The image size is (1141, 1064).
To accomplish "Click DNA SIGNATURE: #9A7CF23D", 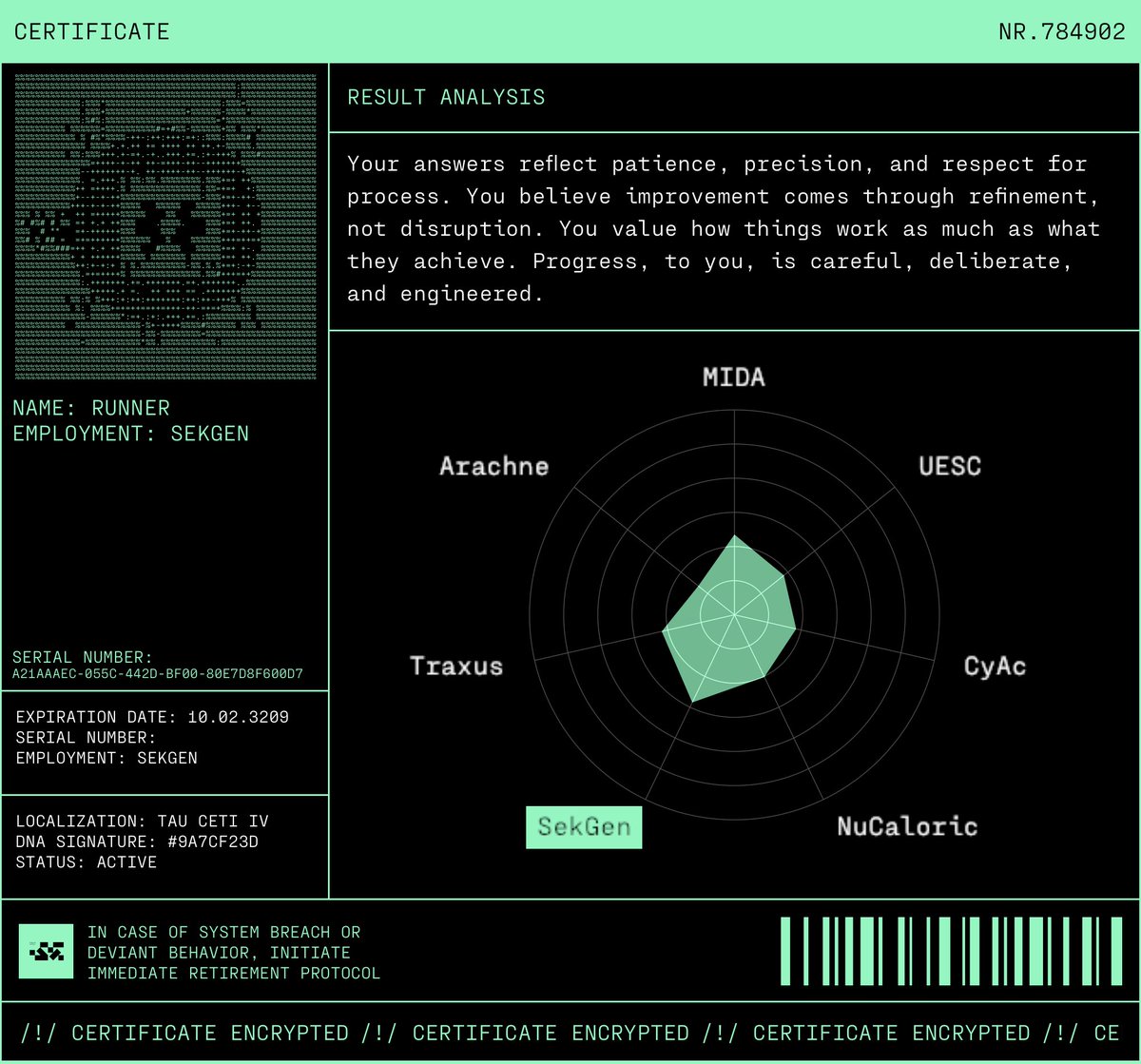I will 137,842.
